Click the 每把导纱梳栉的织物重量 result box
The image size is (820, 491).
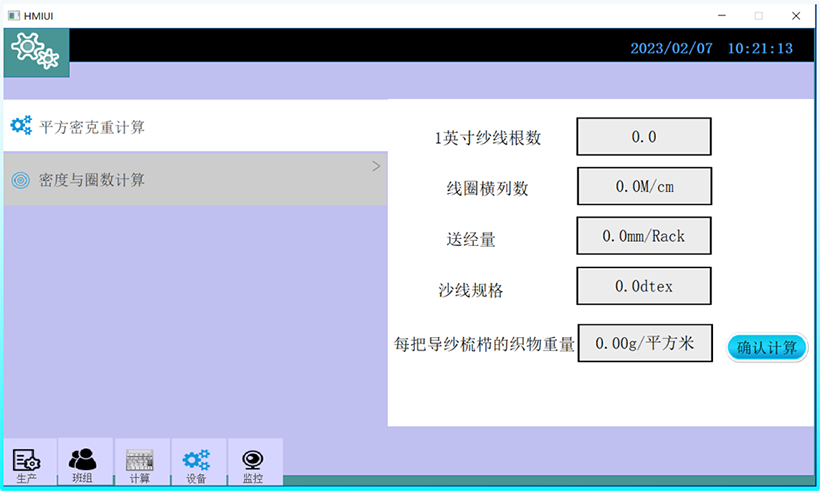click(645, 343)
